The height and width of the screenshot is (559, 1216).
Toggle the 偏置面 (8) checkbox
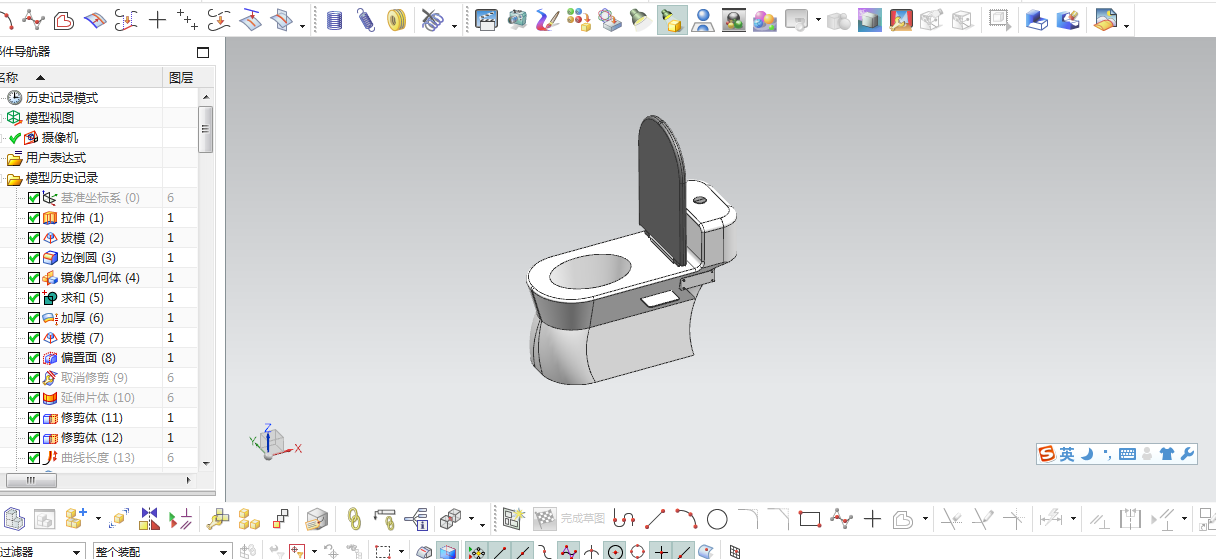(x=34, y=358)
